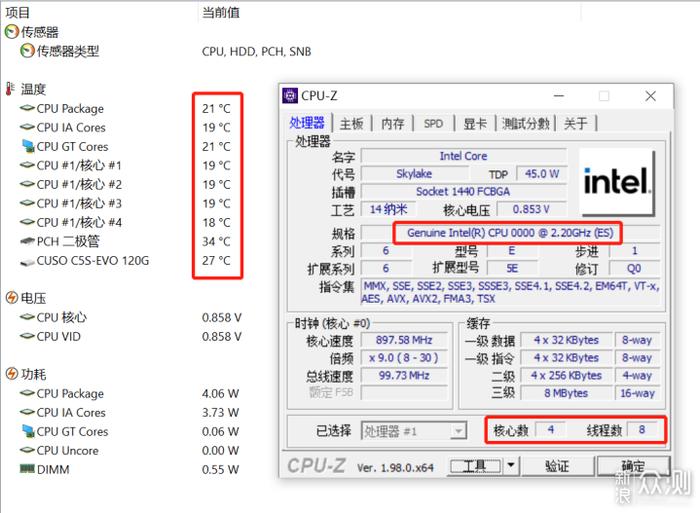
Task: Click the Skylake code name field
Action: click(414, 174)
